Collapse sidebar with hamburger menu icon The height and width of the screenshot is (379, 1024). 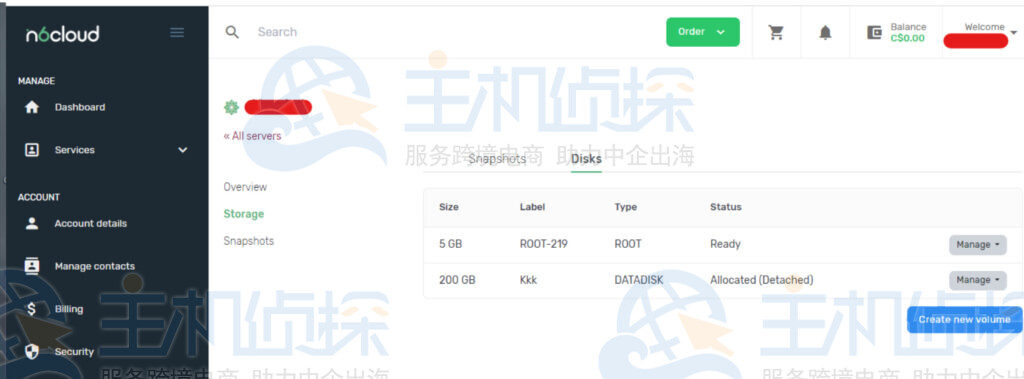point(177,32)
